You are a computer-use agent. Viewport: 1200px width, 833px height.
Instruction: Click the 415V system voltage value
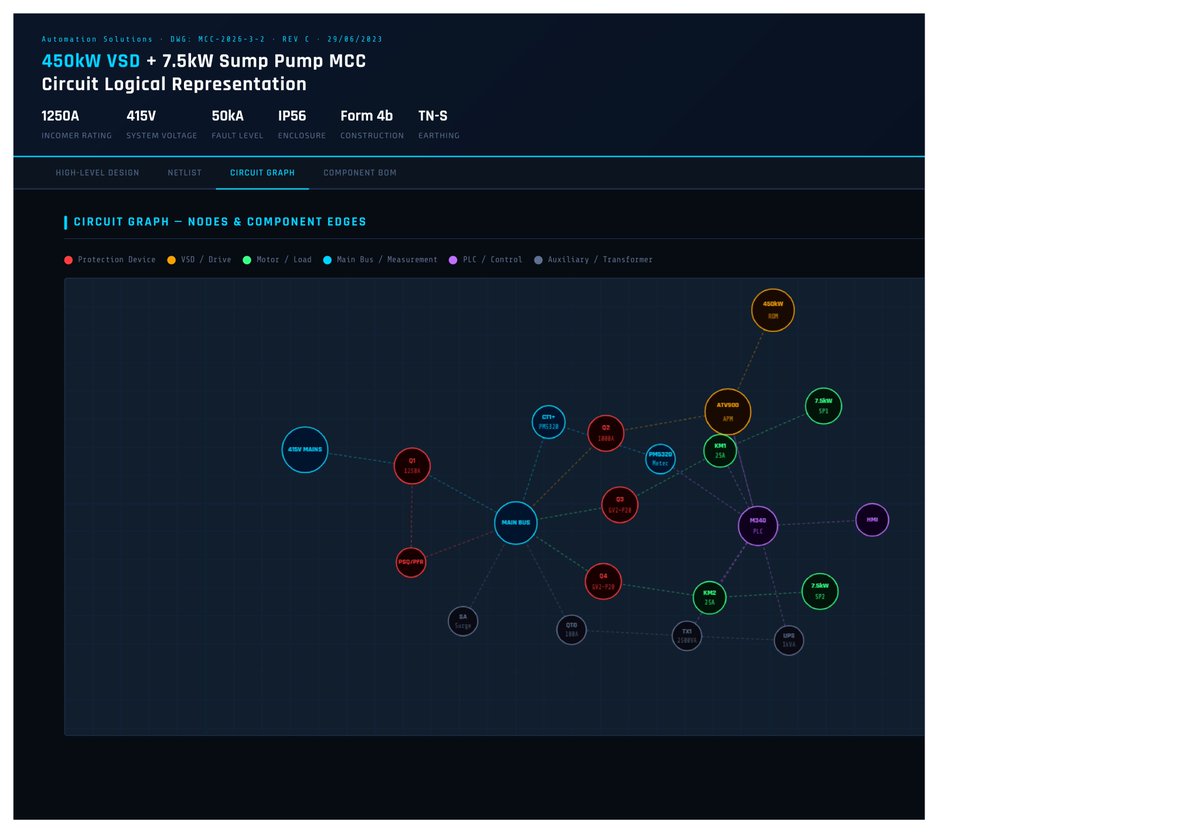[141, 116]
